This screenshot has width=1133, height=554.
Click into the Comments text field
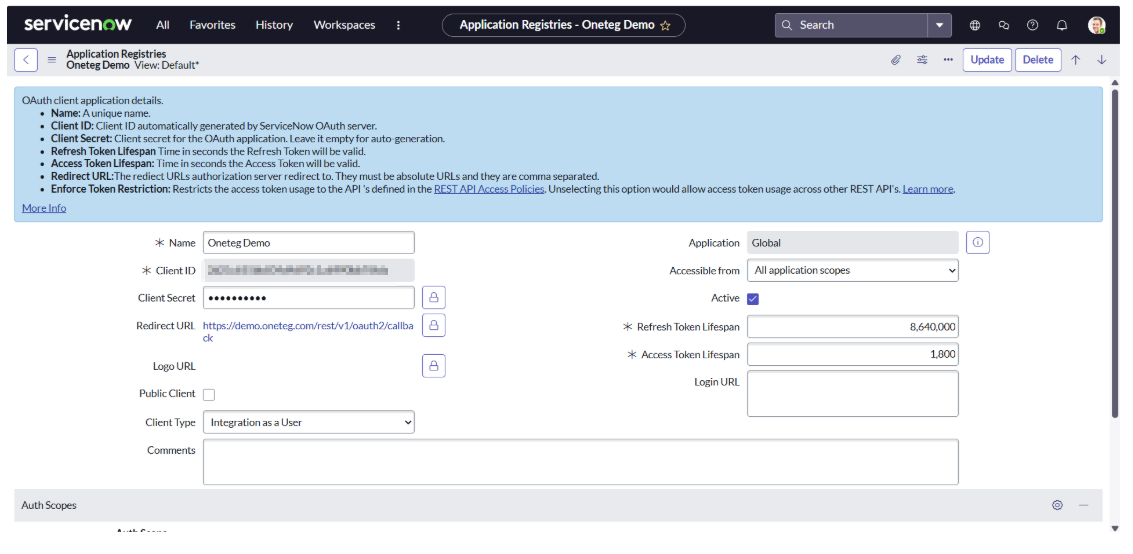pos(580,462)
